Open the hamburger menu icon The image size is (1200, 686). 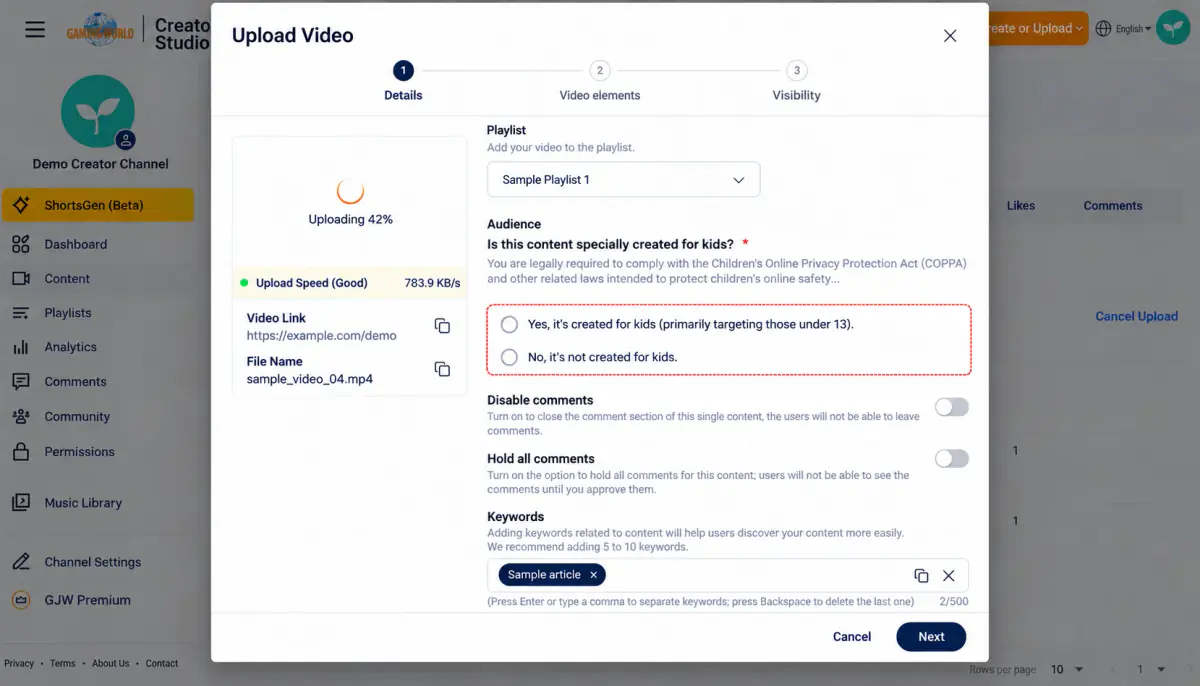(35, 29)
